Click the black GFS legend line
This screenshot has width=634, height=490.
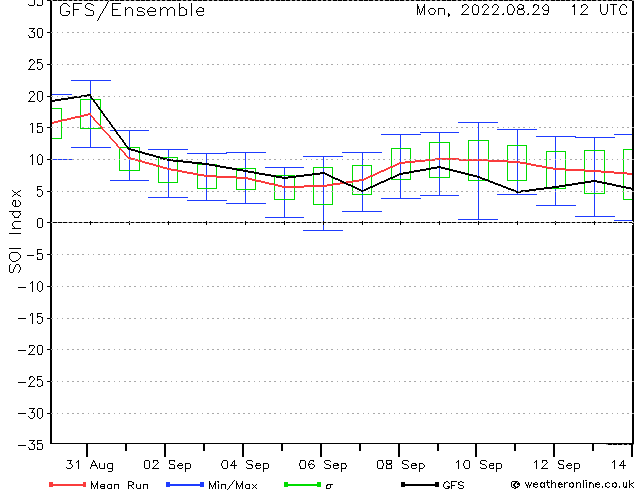[420, 484]
